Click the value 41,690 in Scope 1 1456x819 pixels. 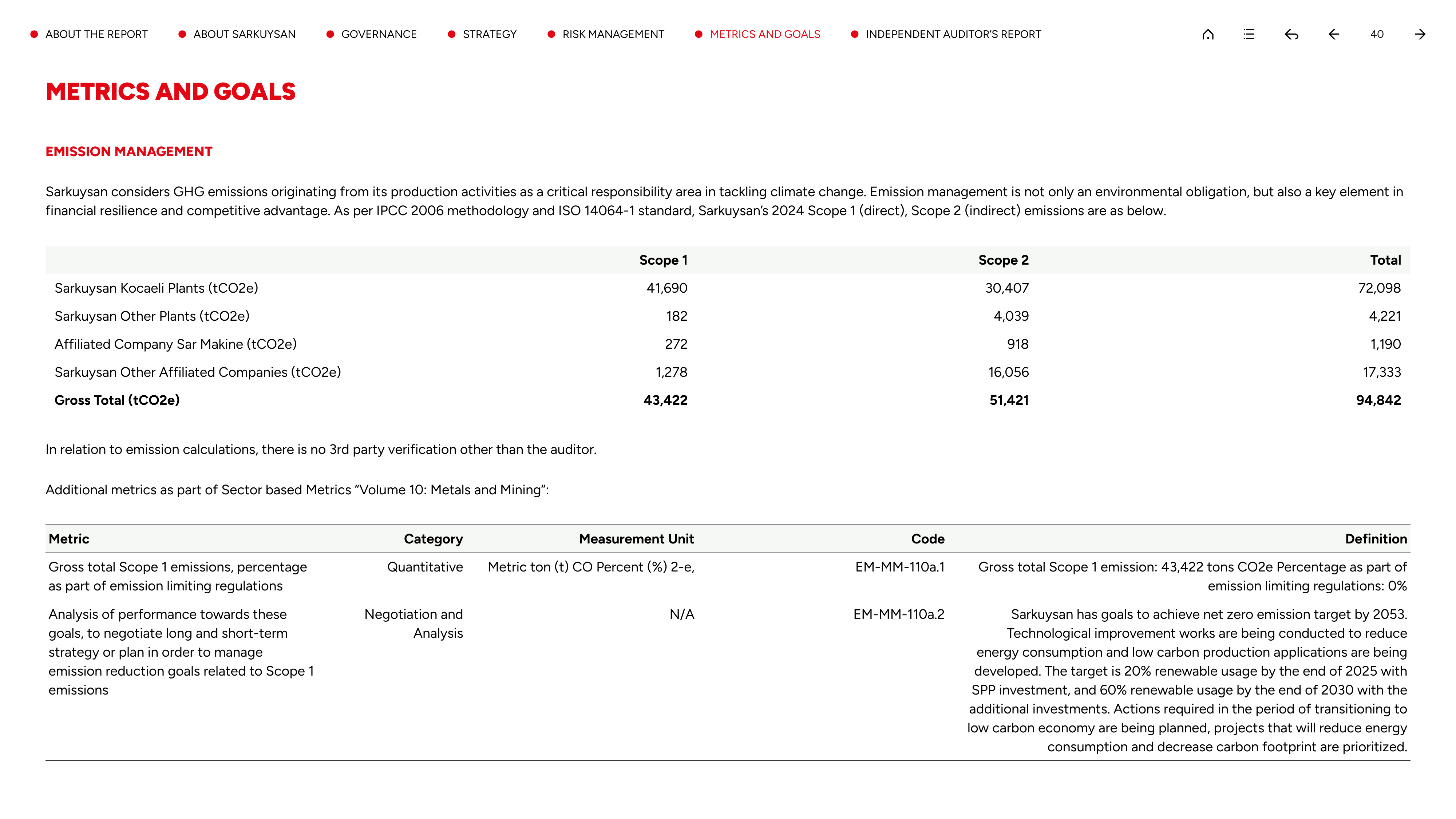point(667,288)
